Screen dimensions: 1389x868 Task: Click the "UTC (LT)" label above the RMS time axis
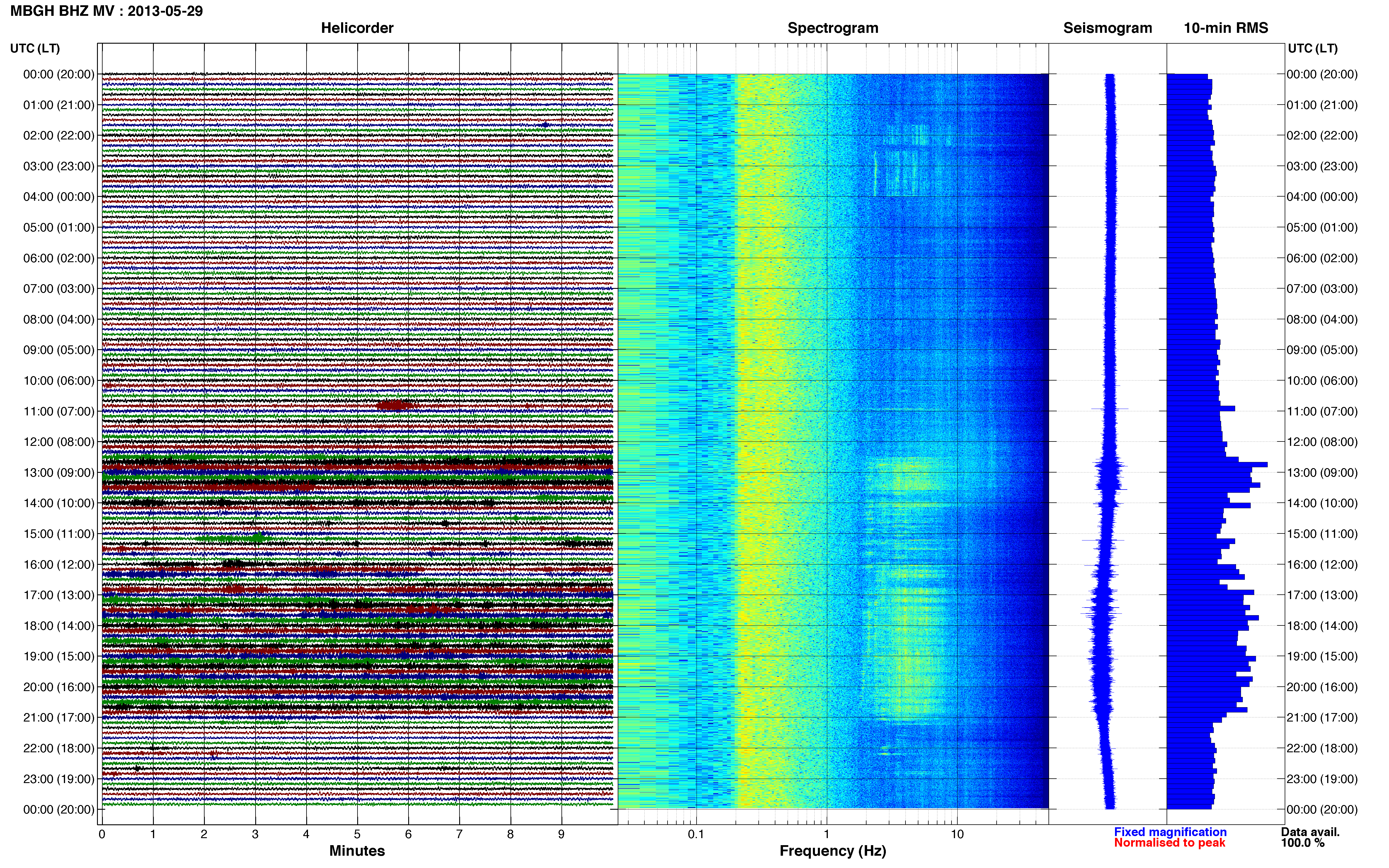pos(1313,48)
